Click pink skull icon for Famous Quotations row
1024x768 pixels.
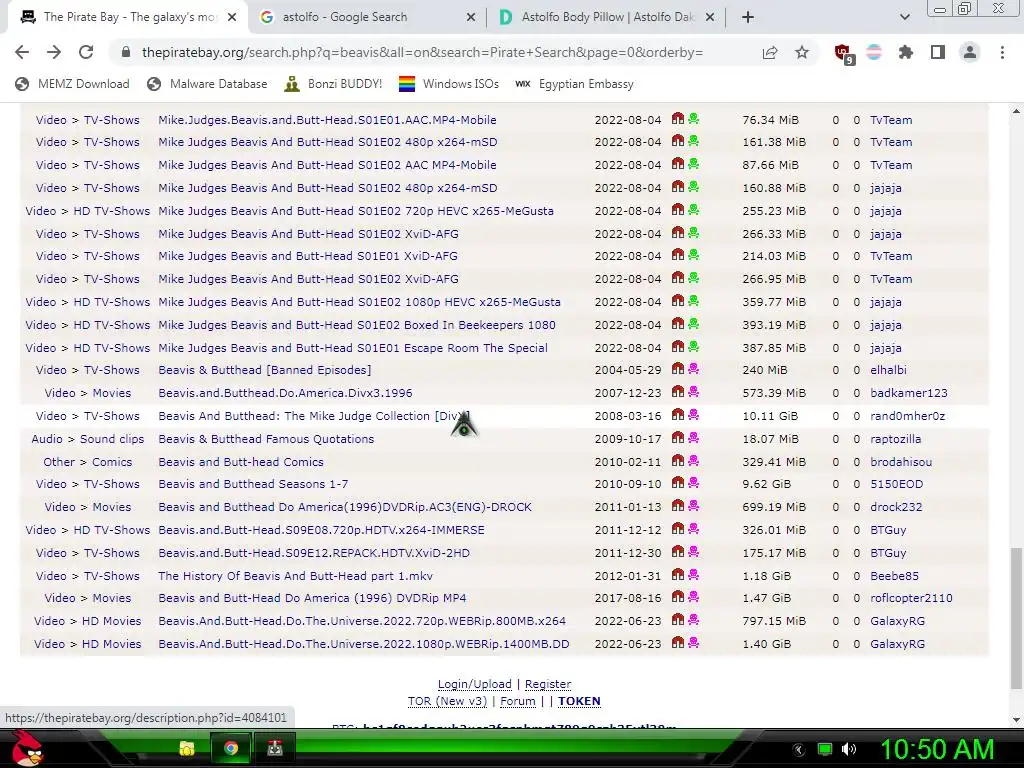[x=694, y=438]
